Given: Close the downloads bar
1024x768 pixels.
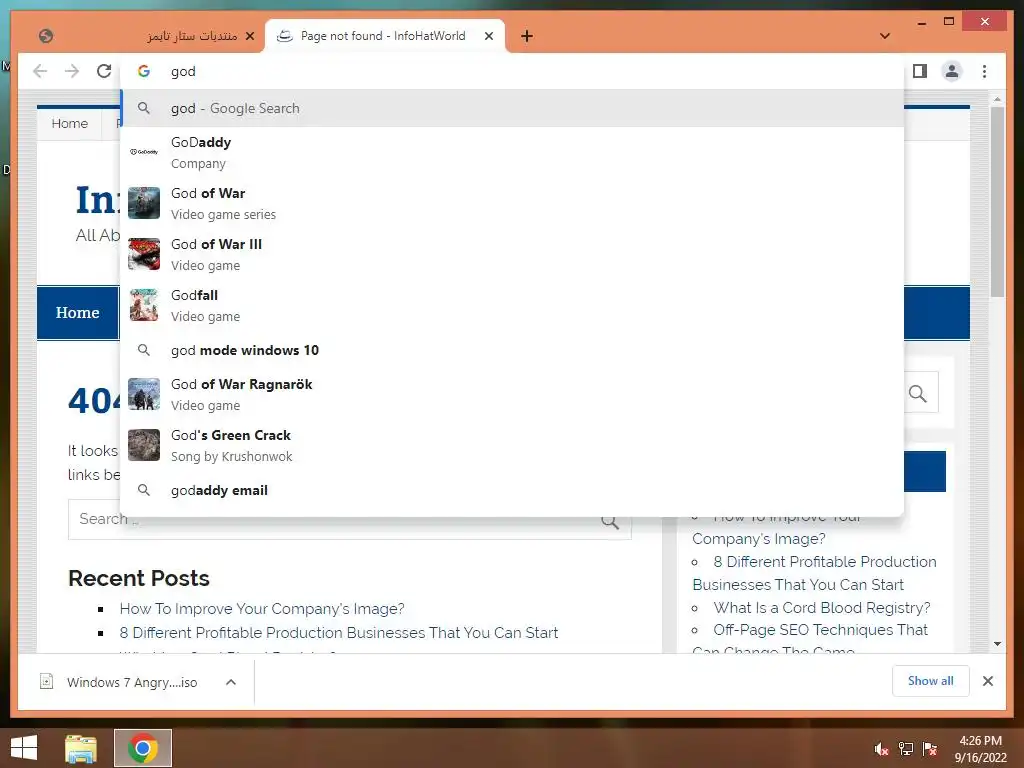Looking at the screenshot, I should pos(987,681).
